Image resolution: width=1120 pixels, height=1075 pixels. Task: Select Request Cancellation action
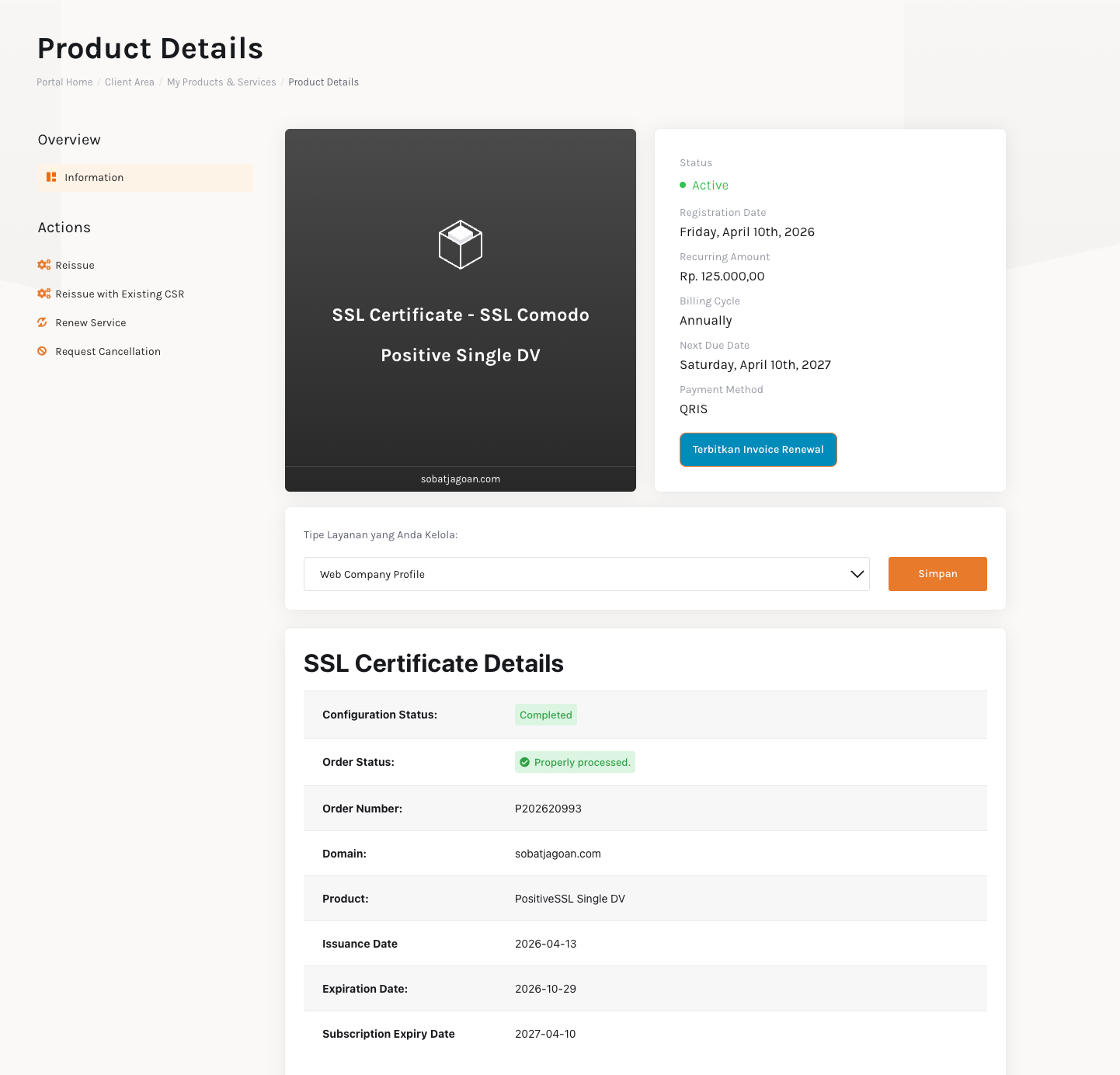click(108, 352)
